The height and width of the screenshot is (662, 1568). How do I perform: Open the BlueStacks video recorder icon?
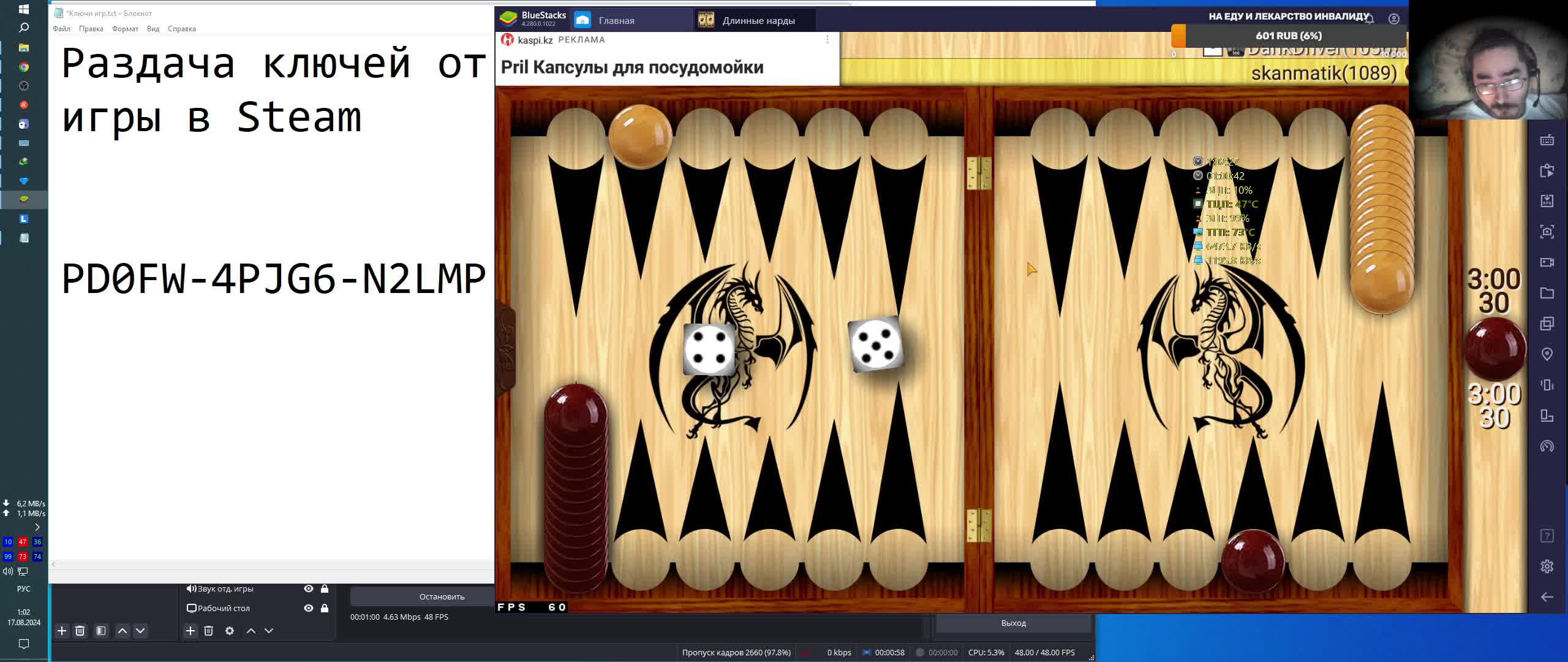[x=1547, y=262]
